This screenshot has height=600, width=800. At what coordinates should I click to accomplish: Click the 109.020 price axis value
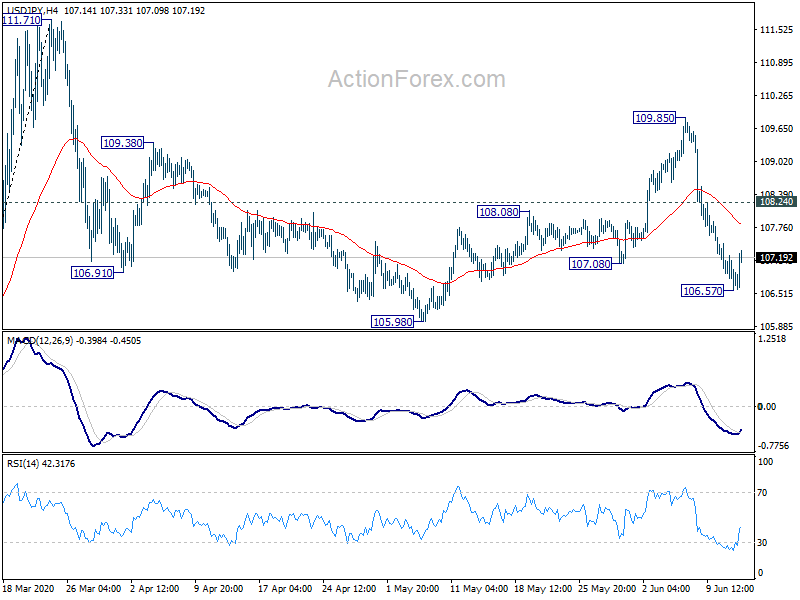[777, 162]
